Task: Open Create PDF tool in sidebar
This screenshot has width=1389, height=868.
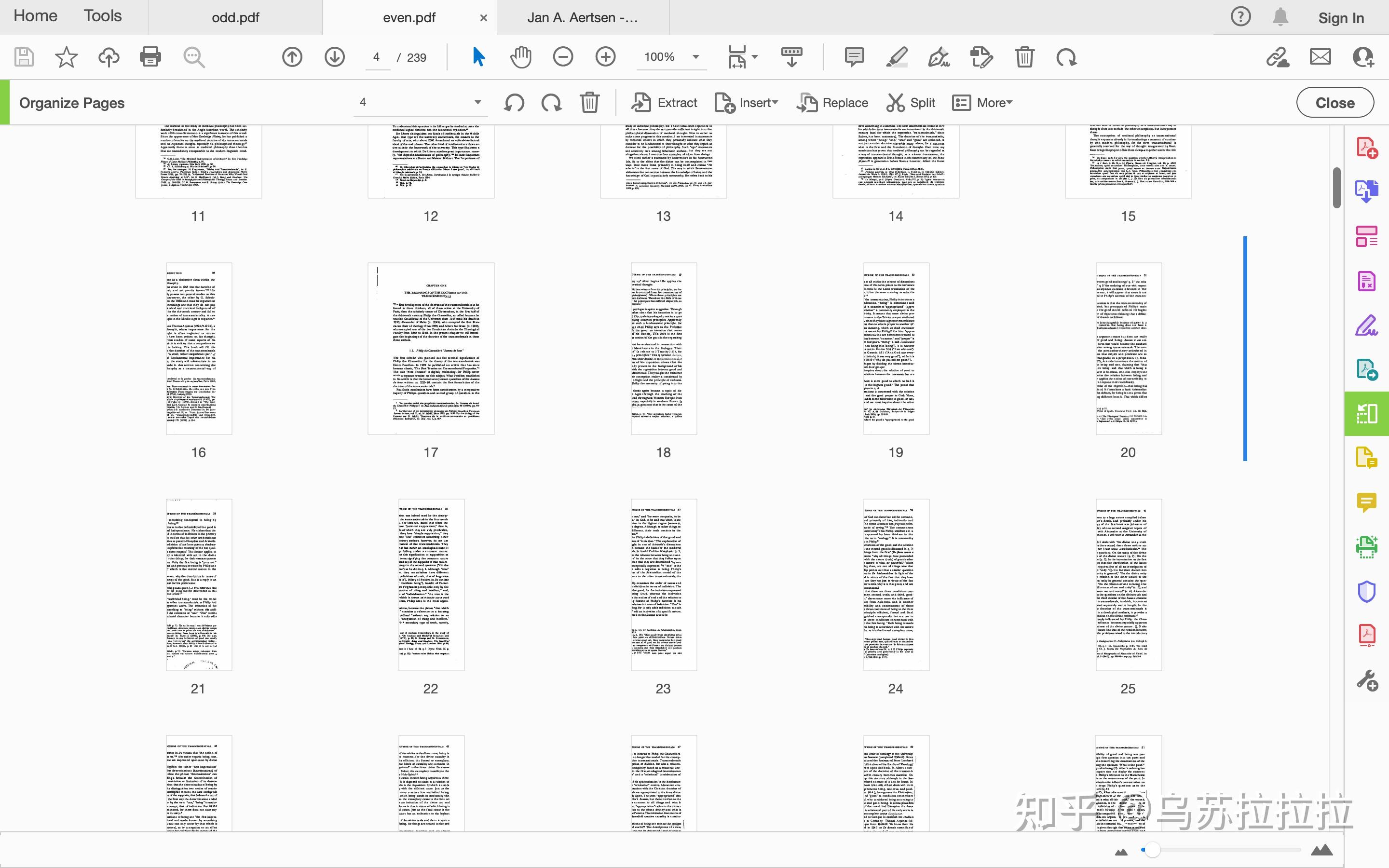Action: [1367, 148]
